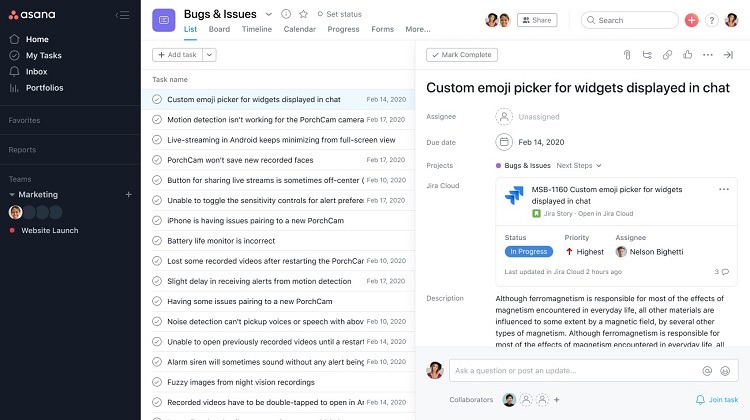750x420 pixels.
Task: Open task more actions ellipsis
Action: click(x=708, y=55)
